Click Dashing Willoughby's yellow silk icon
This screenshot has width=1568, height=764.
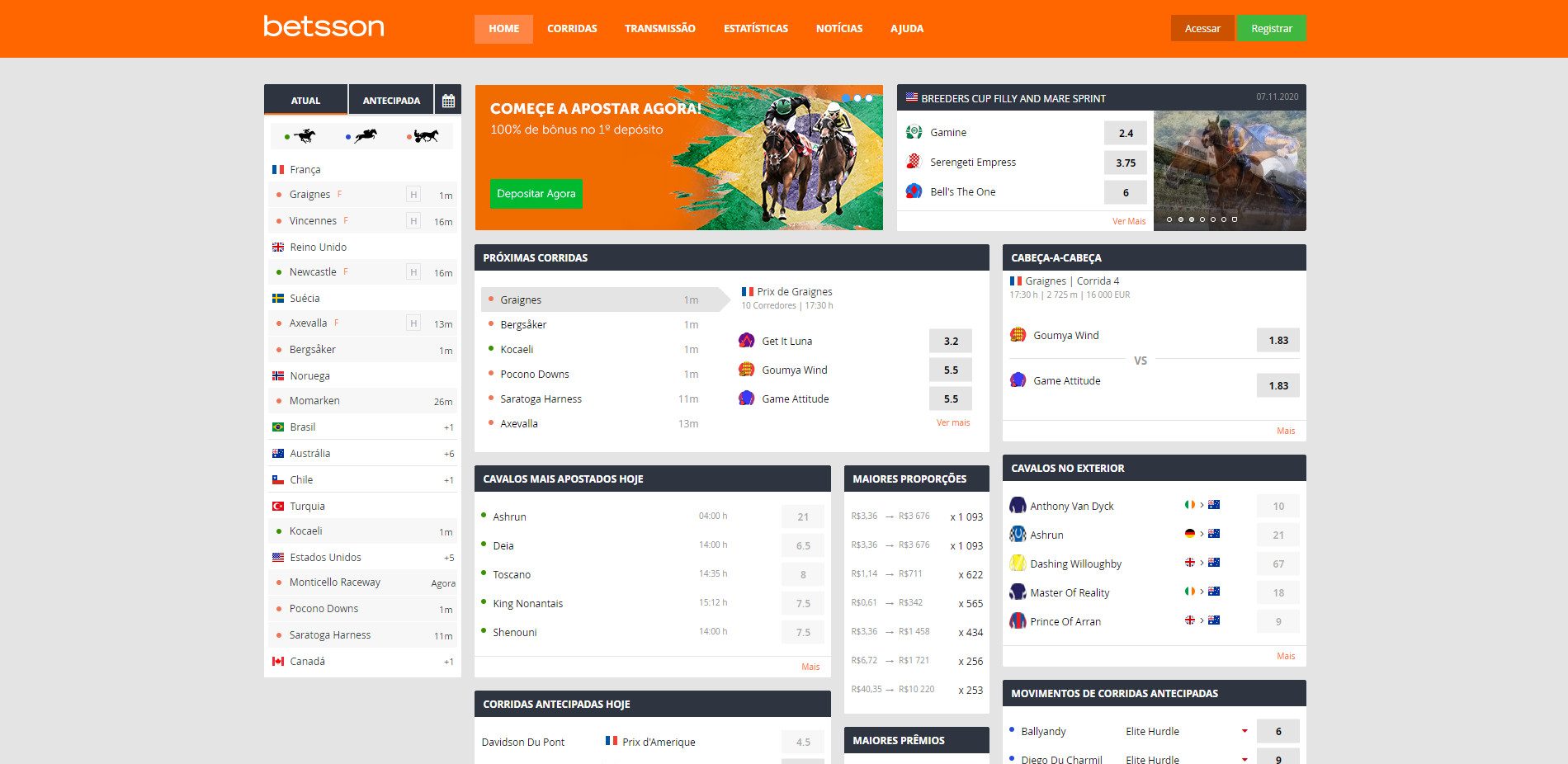pyautogui.click(x=1018, y=564)
